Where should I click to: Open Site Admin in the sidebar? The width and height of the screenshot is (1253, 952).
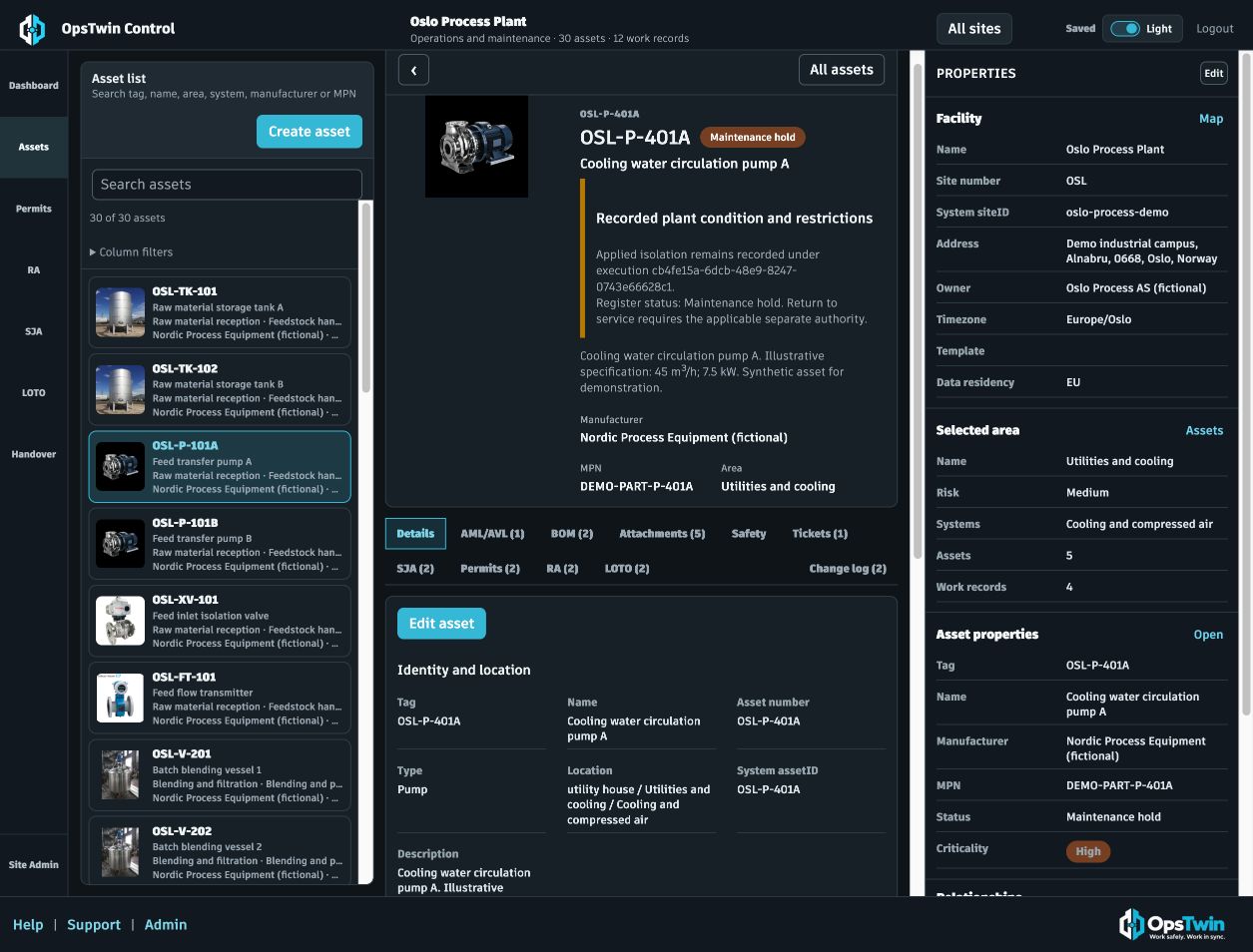point(34,865)
